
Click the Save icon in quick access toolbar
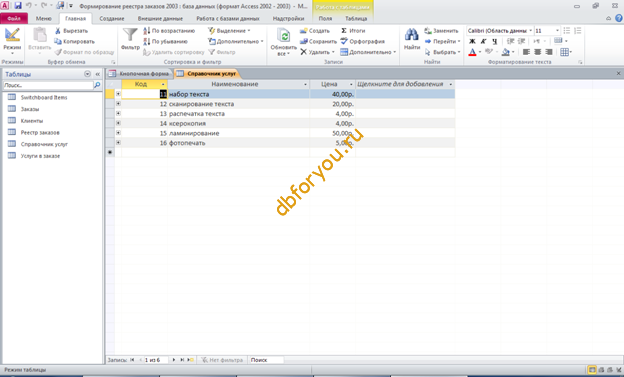pyautogui.click(x=18, y=6)
